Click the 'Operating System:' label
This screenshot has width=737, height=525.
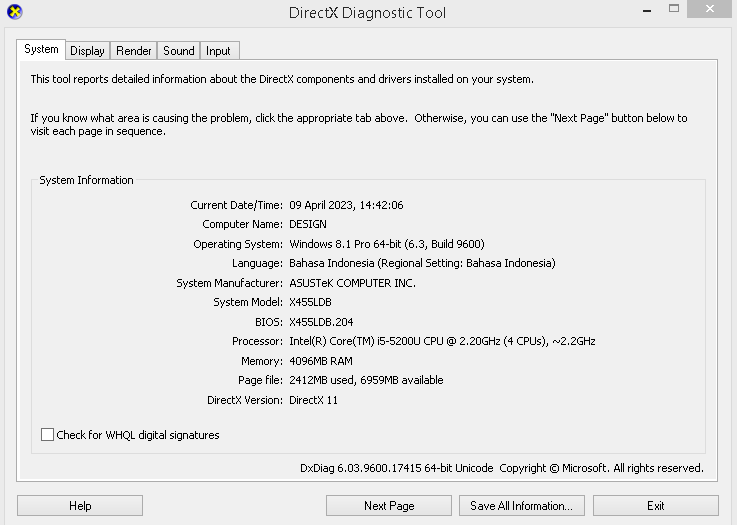[x=238, y=244]
